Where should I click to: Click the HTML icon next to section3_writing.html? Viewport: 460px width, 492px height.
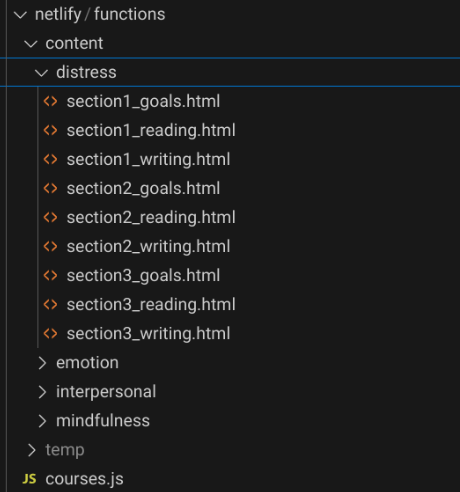pyautogui.click(x=50, y=334)
